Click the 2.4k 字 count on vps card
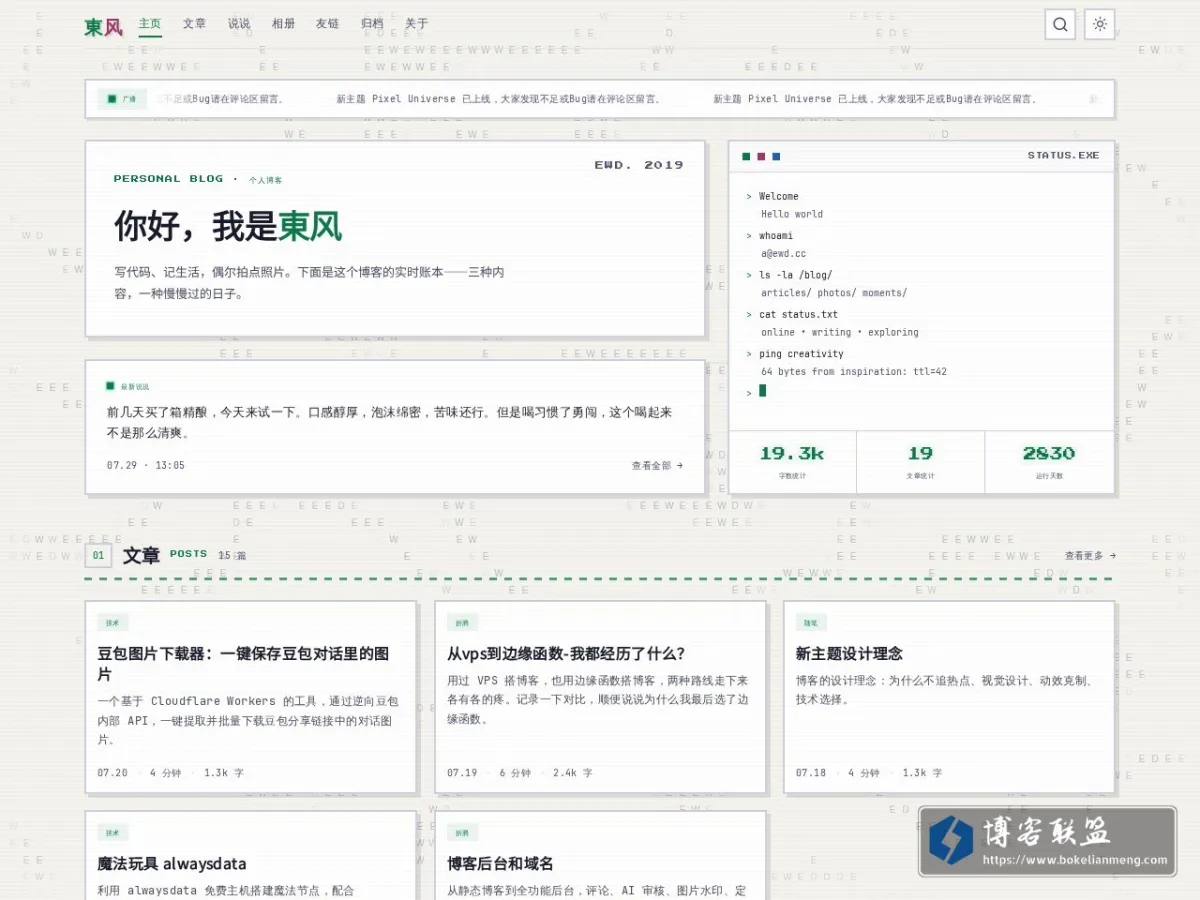 (573, 772)
